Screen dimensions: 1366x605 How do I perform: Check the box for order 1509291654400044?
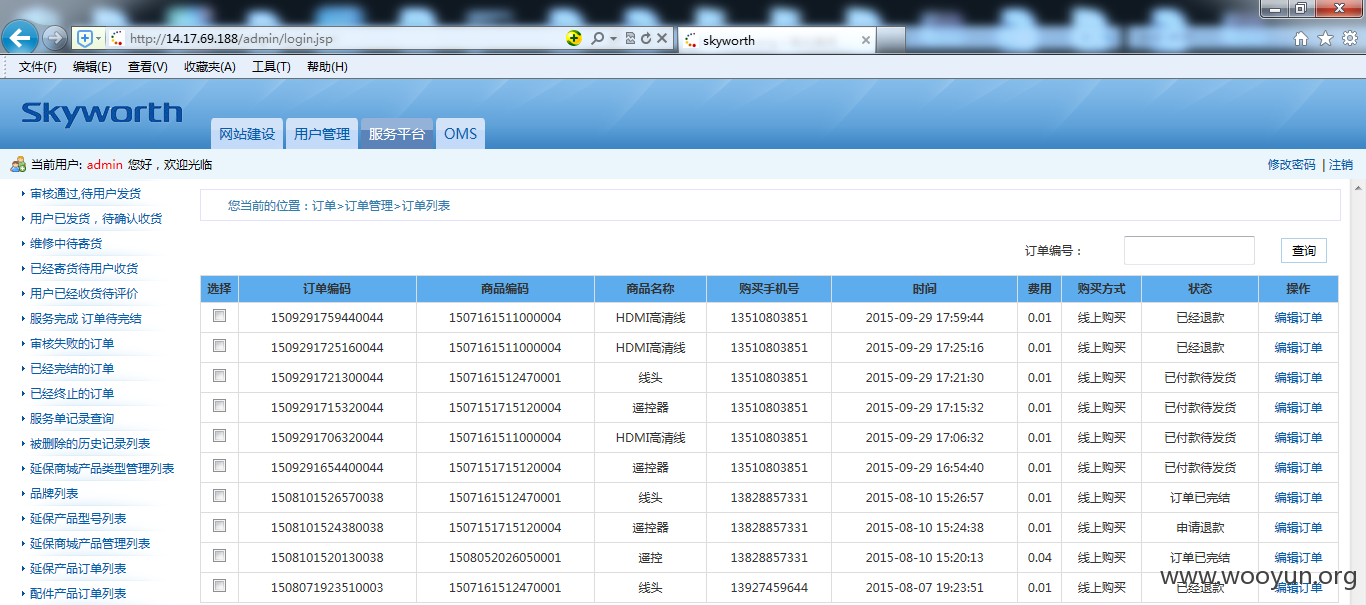pyautogui.click(x=219, y=466)
